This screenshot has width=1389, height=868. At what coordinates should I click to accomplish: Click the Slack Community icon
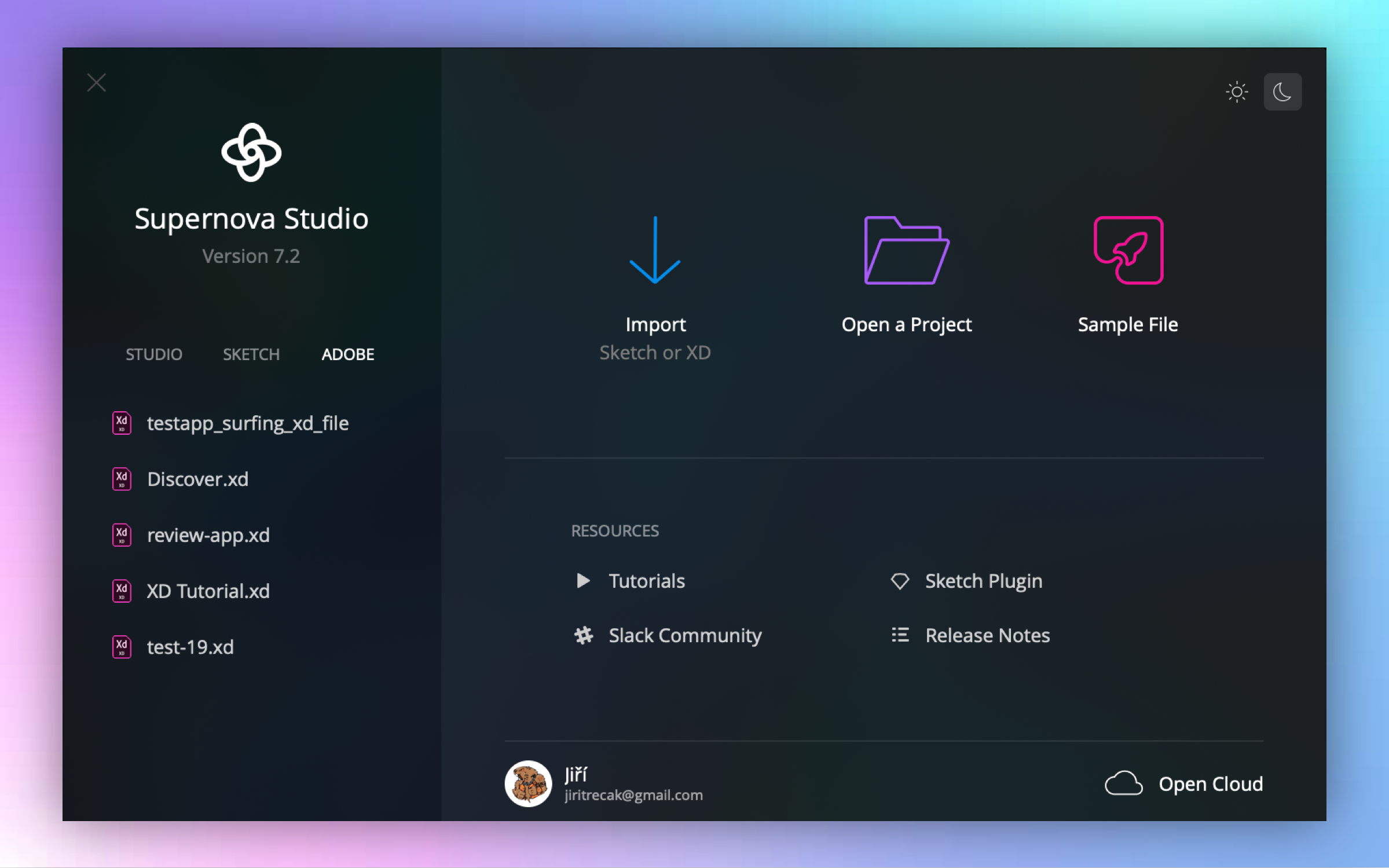583,635
